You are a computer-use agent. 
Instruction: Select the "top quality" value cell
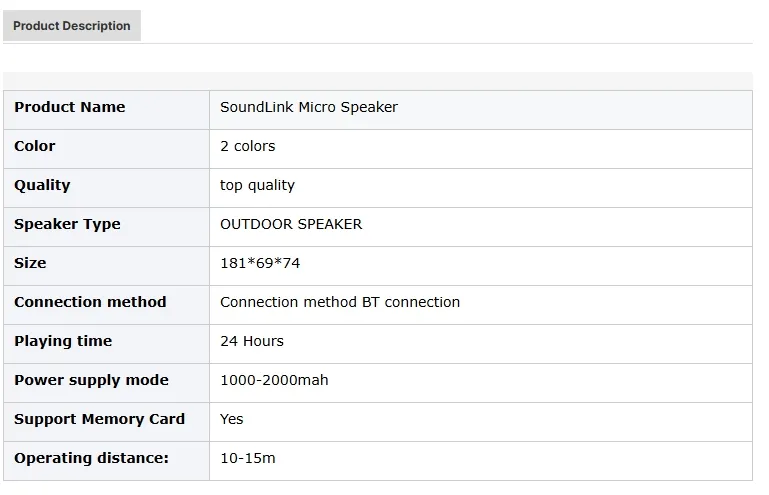point(258,185)
